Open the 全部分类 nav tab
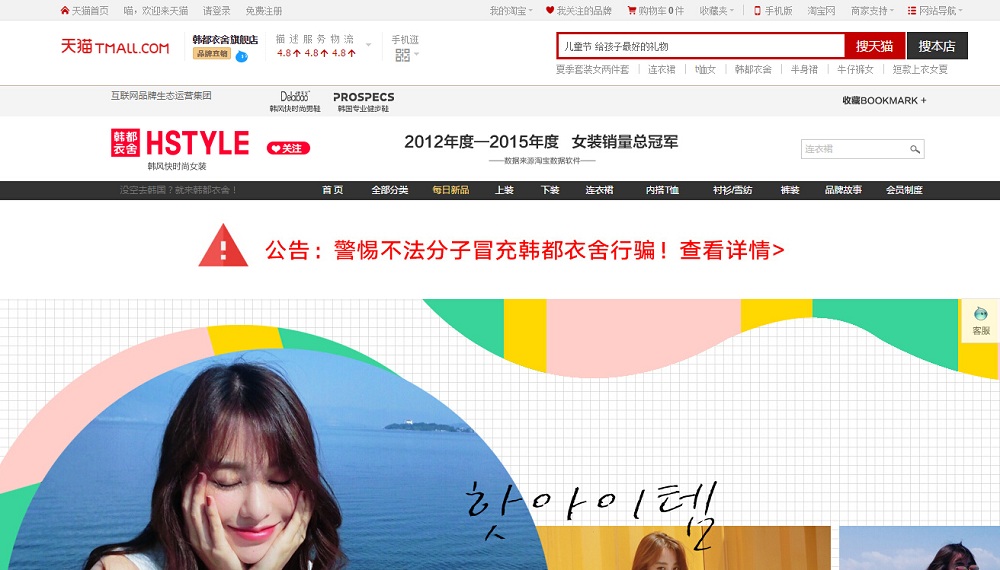 (x=390, y=190)
